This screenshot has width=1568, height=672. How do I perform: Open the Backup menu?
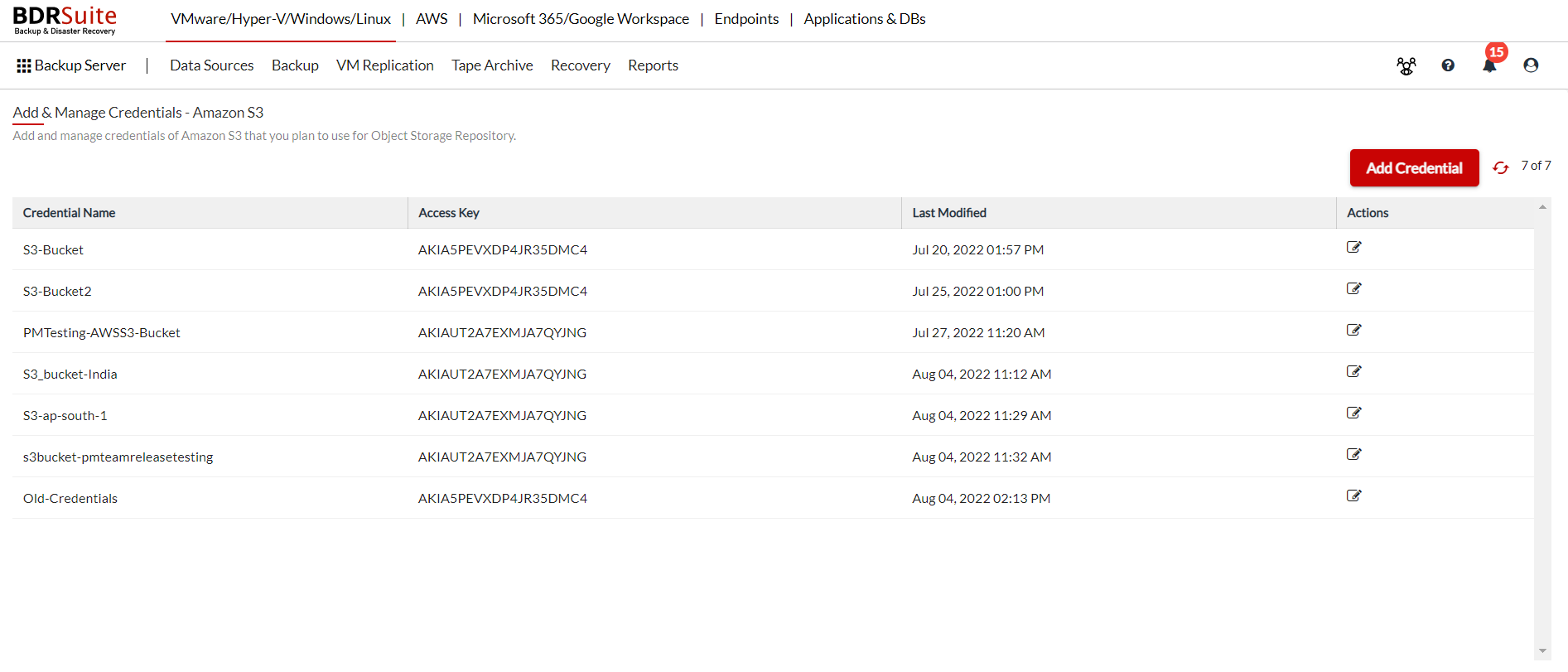tap(295, 65)
